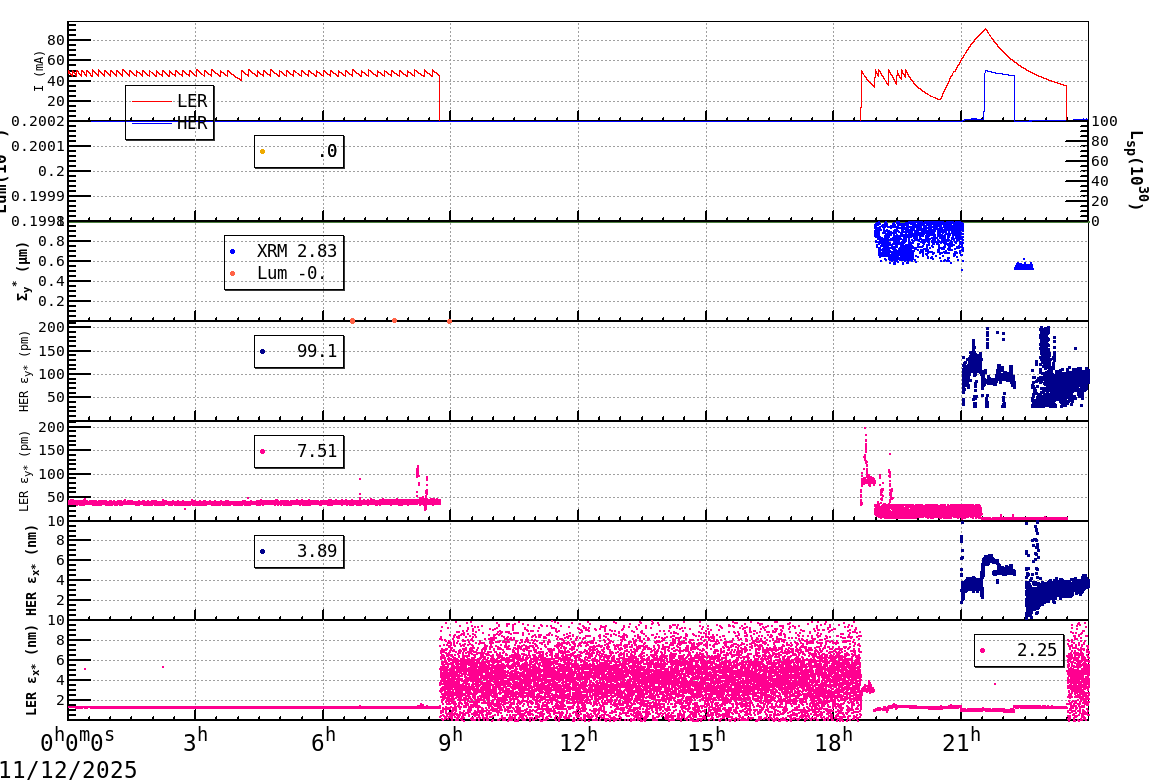
Task: Click the 'LER εx* (nm)' axis label
Action: click(32, 670)
